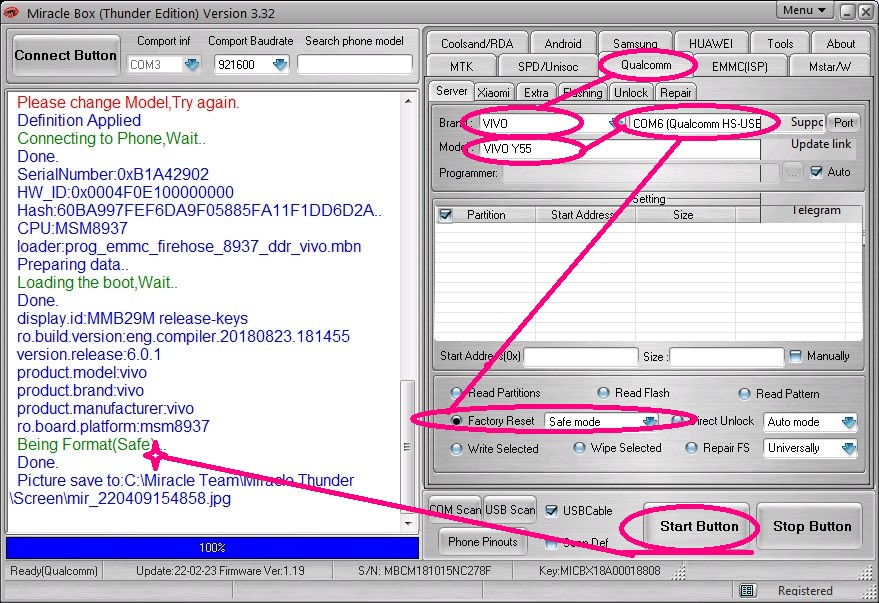Screen dimensions: 879x603
Task: Select the Read Partitions radio button
Action: 456,393
